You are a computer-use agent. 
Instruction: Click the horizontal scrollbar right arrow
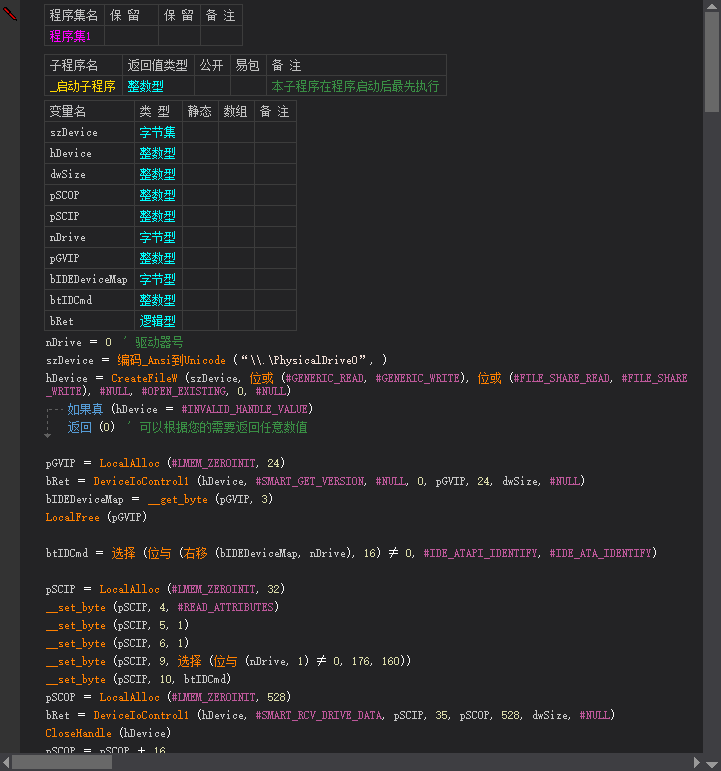coord(696,762)
